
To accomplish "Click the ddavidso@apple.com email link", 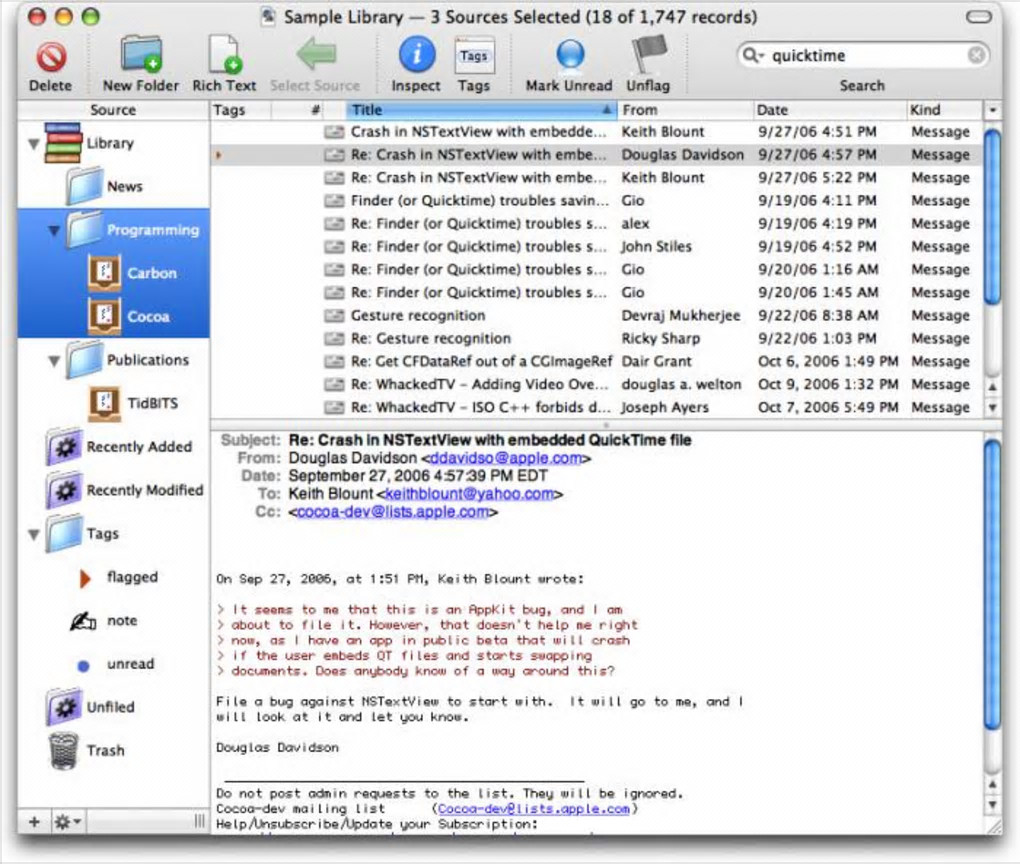I will pyautogui.click(x=506, y=458).
